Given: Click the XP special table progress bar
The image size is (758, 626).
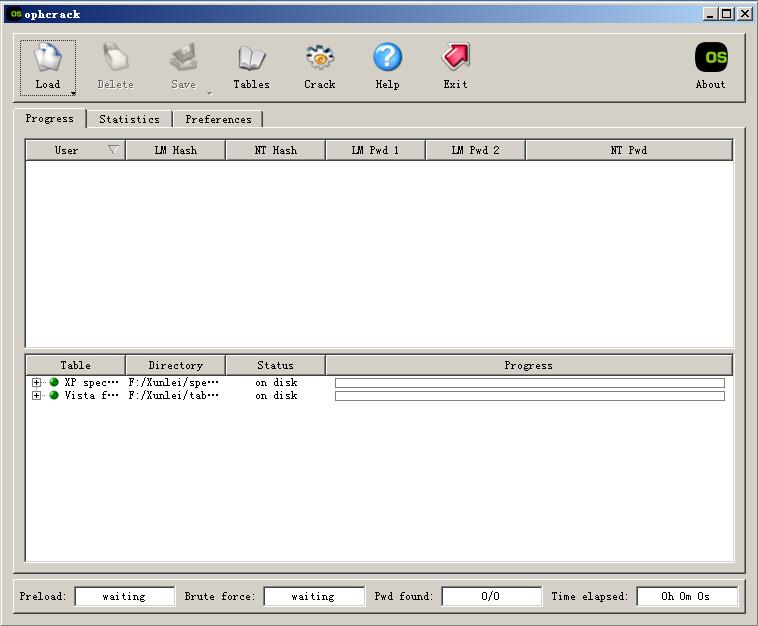Looking at the screenshot, I should 530,383.
